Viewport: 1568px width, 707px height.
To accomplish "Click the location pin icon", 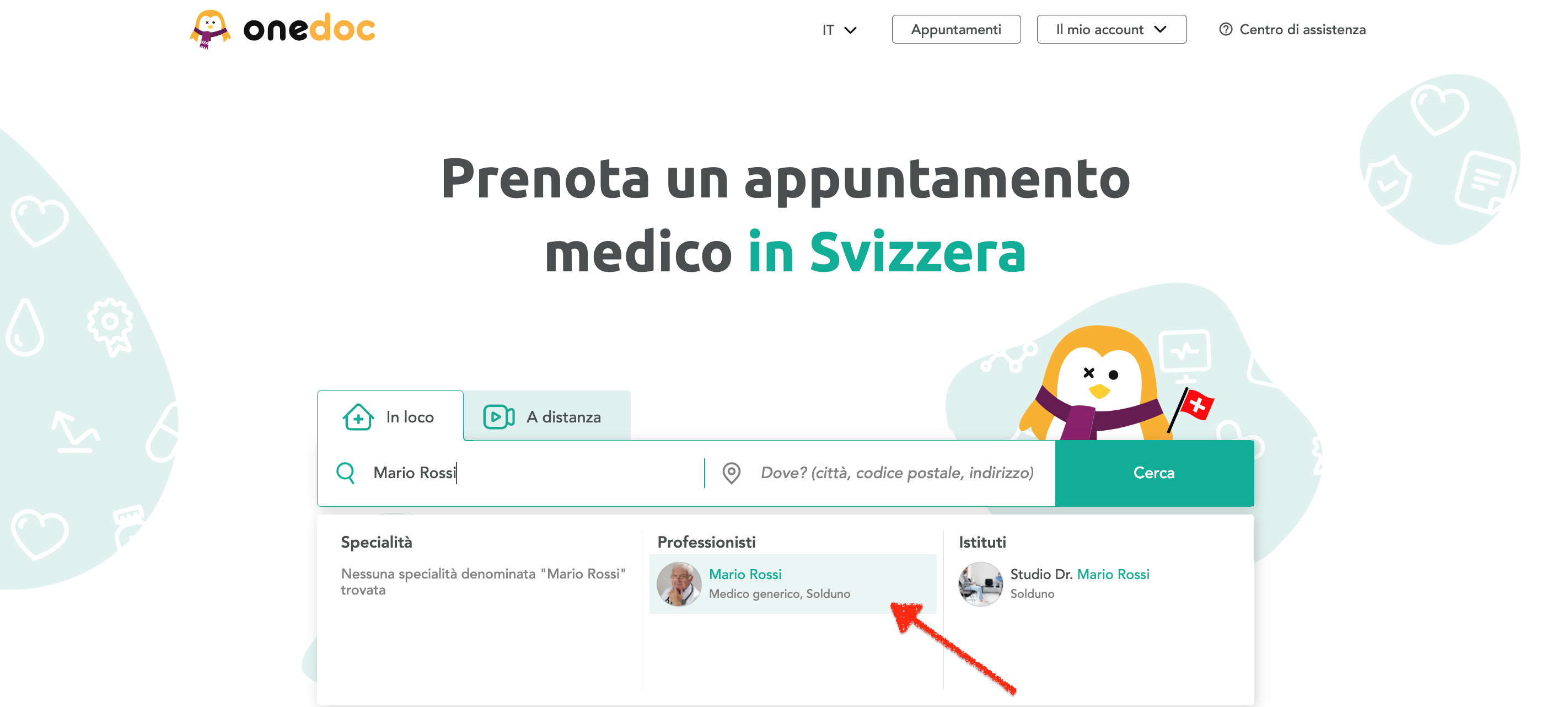I will click(x=731, y=473).
